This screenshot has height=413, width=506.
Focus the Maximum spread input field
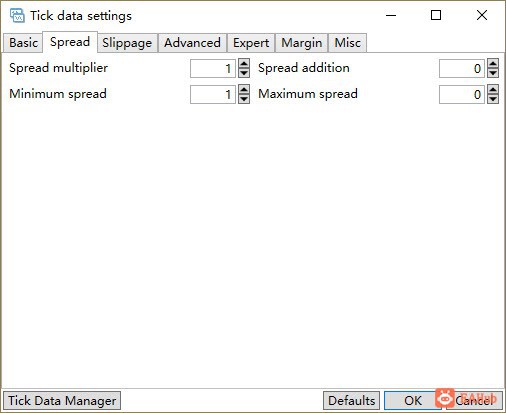click(x=462, y=94)
